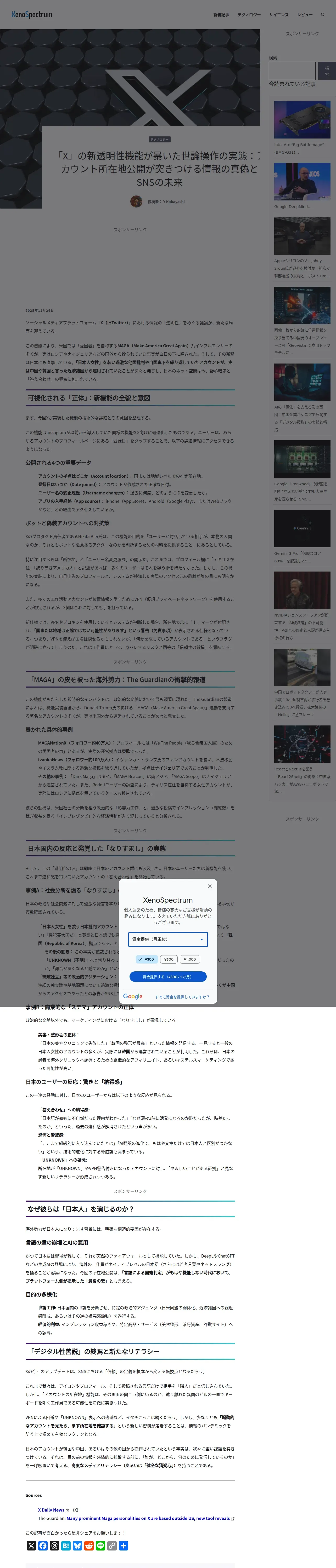Click the 資金提供する (¥300 / 1か月) button
This screenshot has width=336, height=1568.
[x=168, y=977]
